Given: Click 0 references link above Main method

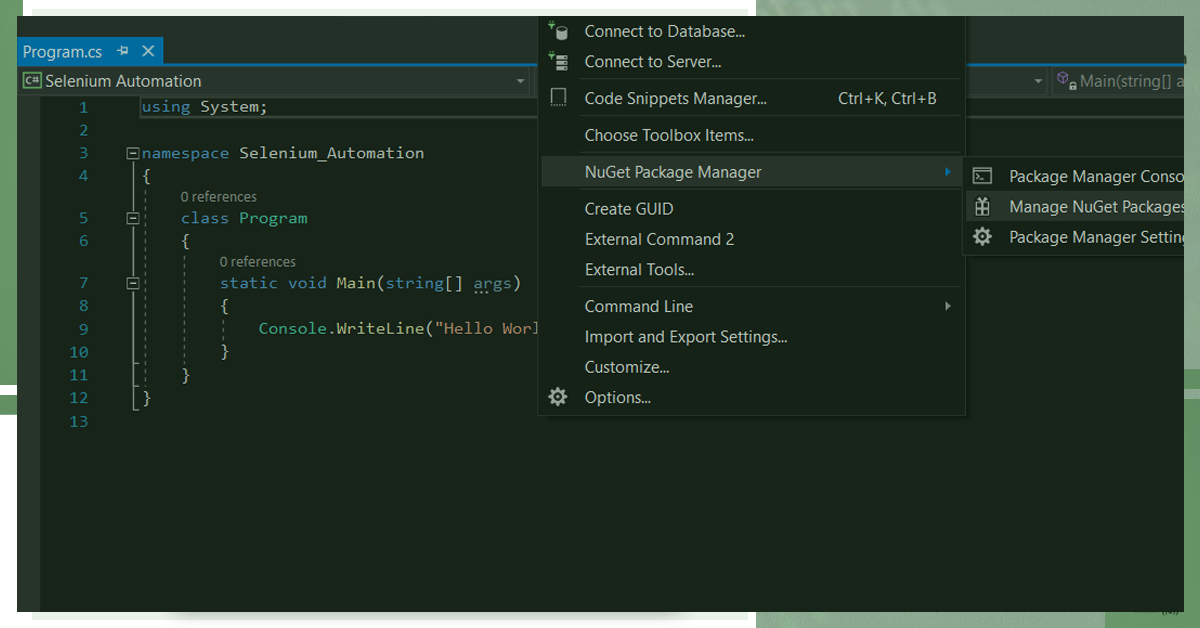Looking at the screenshot, I should point(258,262).
